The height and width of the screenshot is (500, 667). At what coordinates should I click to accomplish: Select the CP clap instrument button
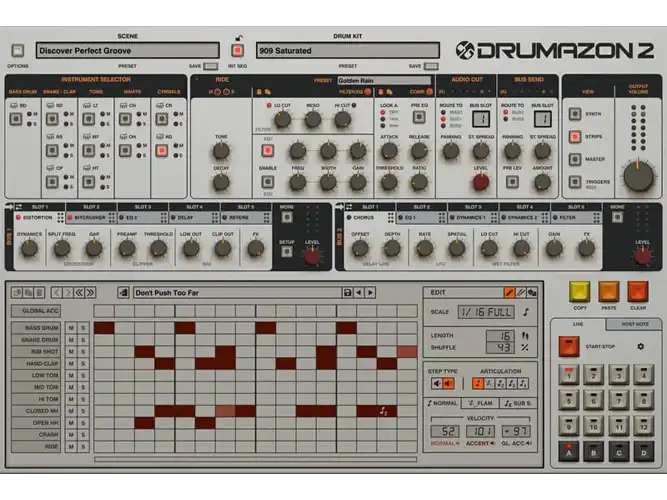click(52, 182)
